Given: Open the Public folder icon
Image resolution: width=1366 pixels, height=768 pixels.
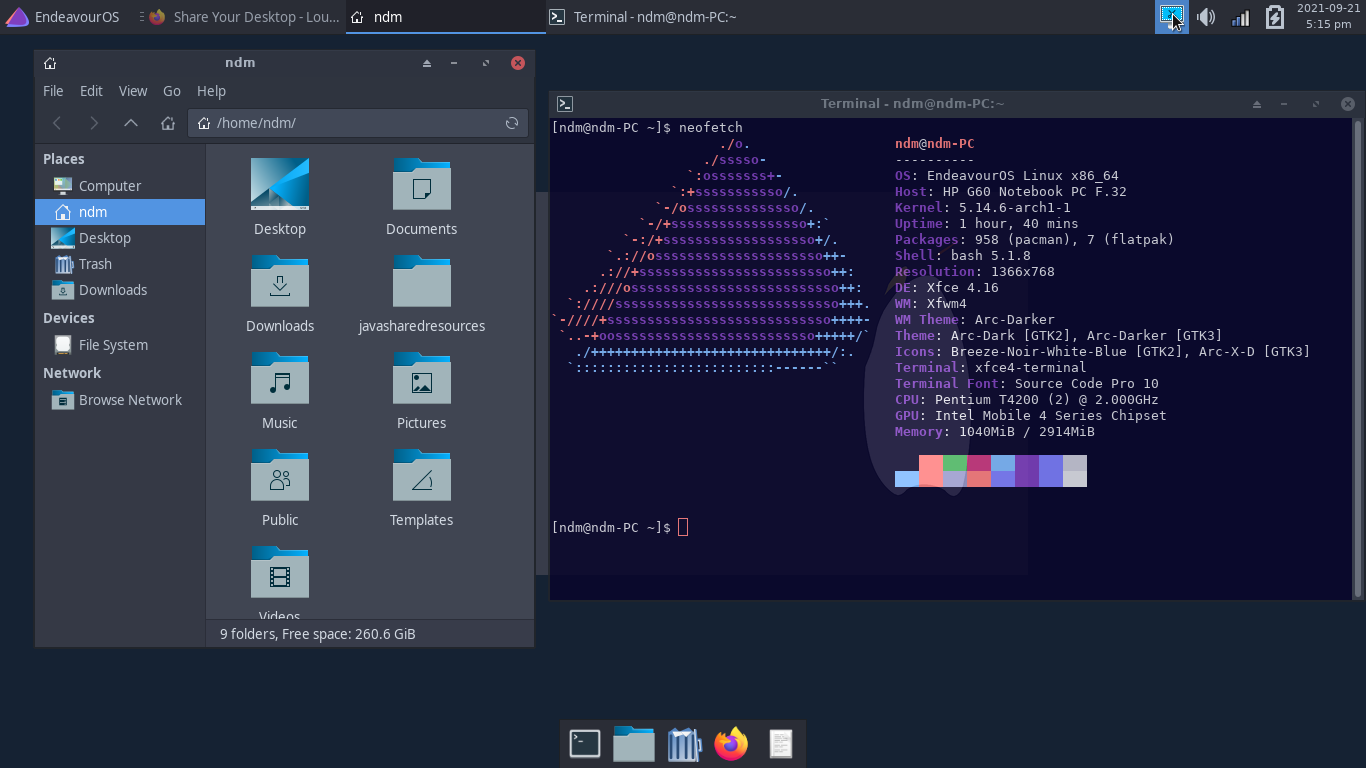Looking at the screenshot, I should click(x=280, y=475).
